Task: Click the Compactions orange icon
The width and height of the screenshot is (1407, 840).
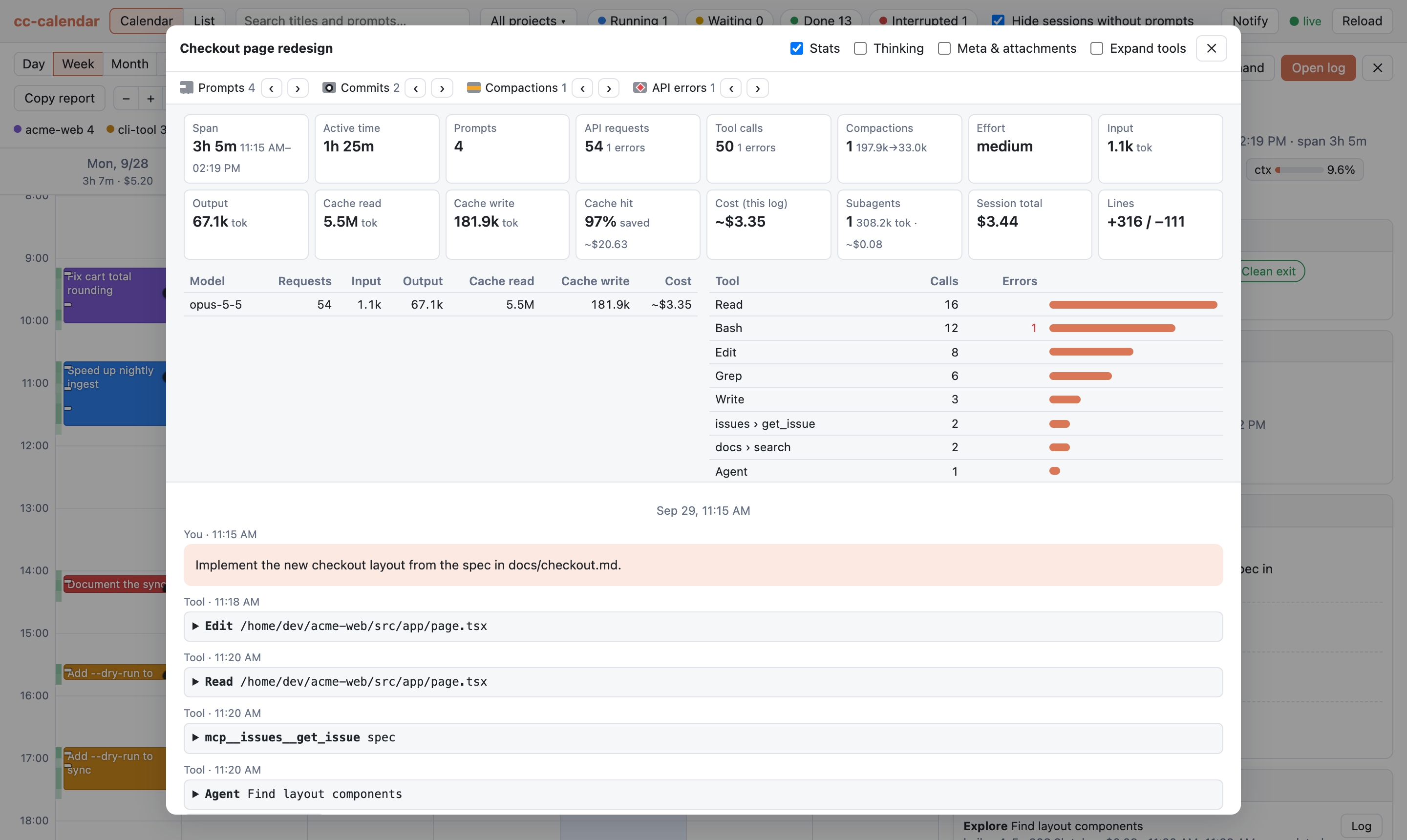Action: tap(473, 88)
